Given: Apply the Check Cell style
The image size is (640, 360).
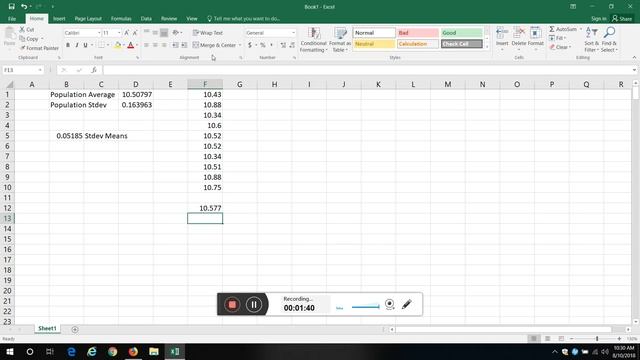Looking at the screenshot, I should tap(461, 44).
